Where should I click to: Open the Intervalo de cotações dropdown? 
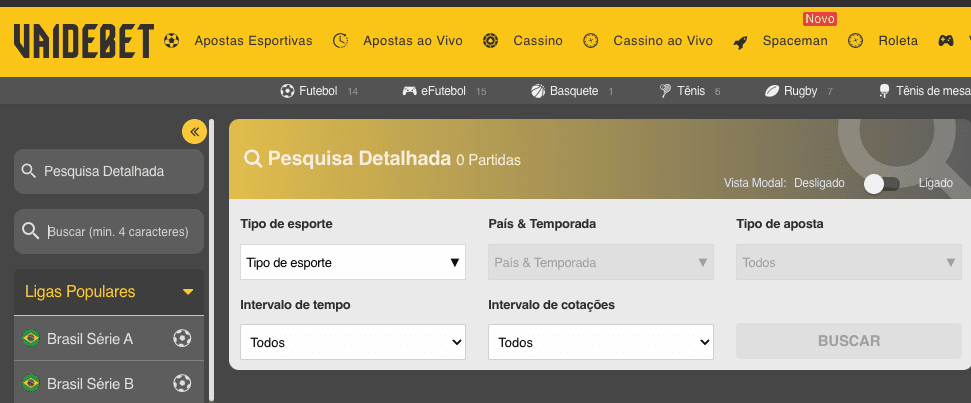pyautogui.click(x=601, y=342)
